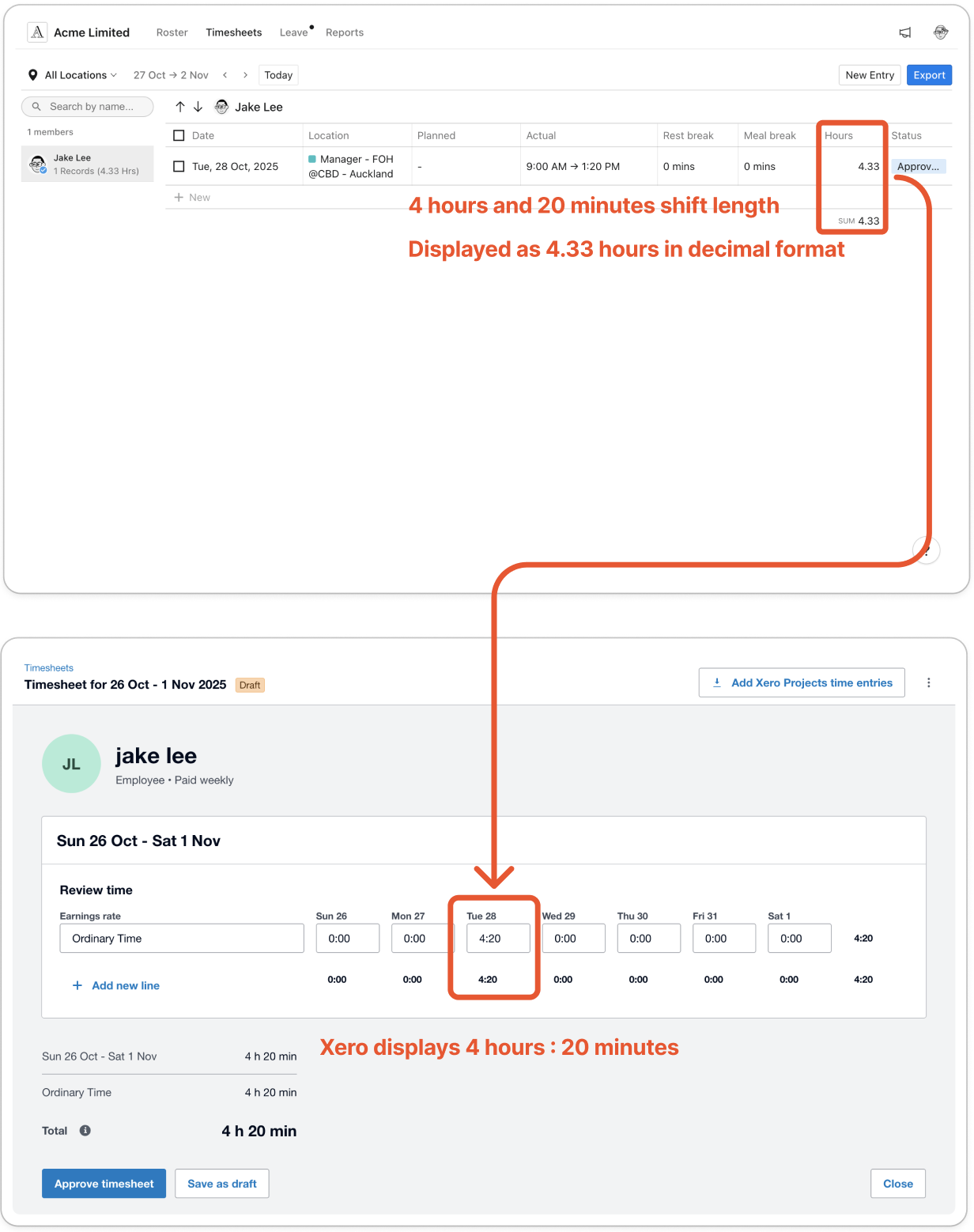The width and height of the screenshot is (974, 1232).
Task: Select next member down arrow
Action: (198, 107)
